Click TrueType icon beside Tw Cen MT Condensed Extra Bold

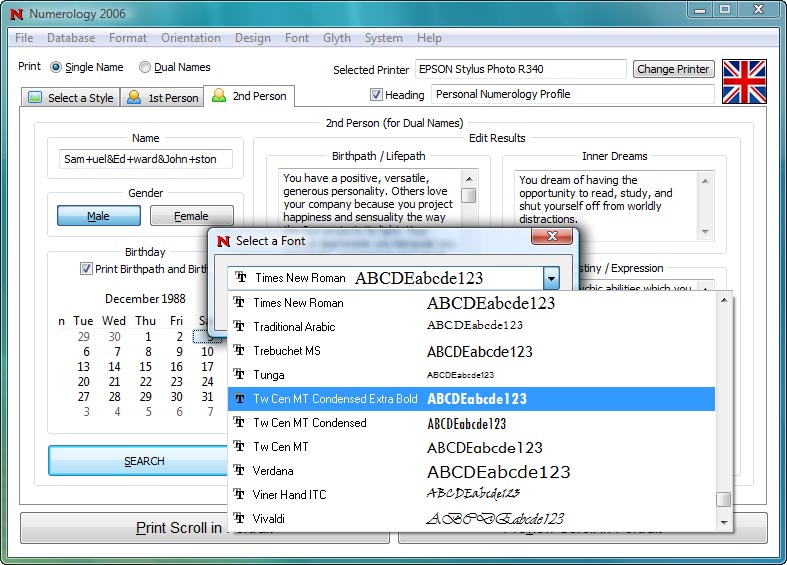[239, 398]
